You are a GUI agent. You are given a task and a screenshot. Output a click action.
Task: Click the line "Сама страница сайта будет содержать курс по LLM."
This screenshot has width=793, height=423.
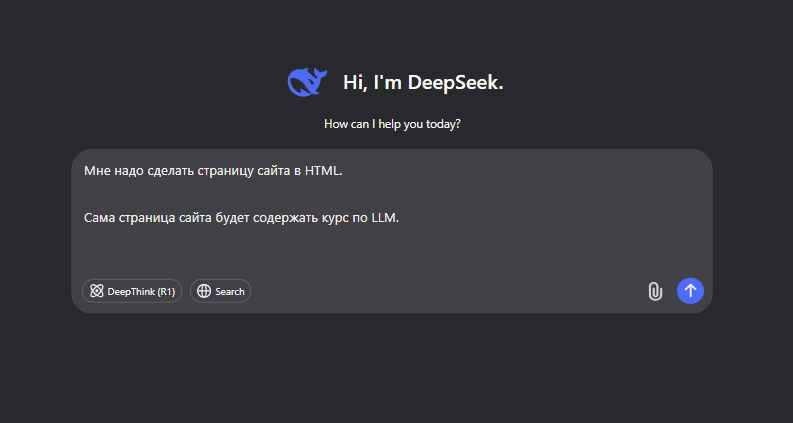[242, 218]
